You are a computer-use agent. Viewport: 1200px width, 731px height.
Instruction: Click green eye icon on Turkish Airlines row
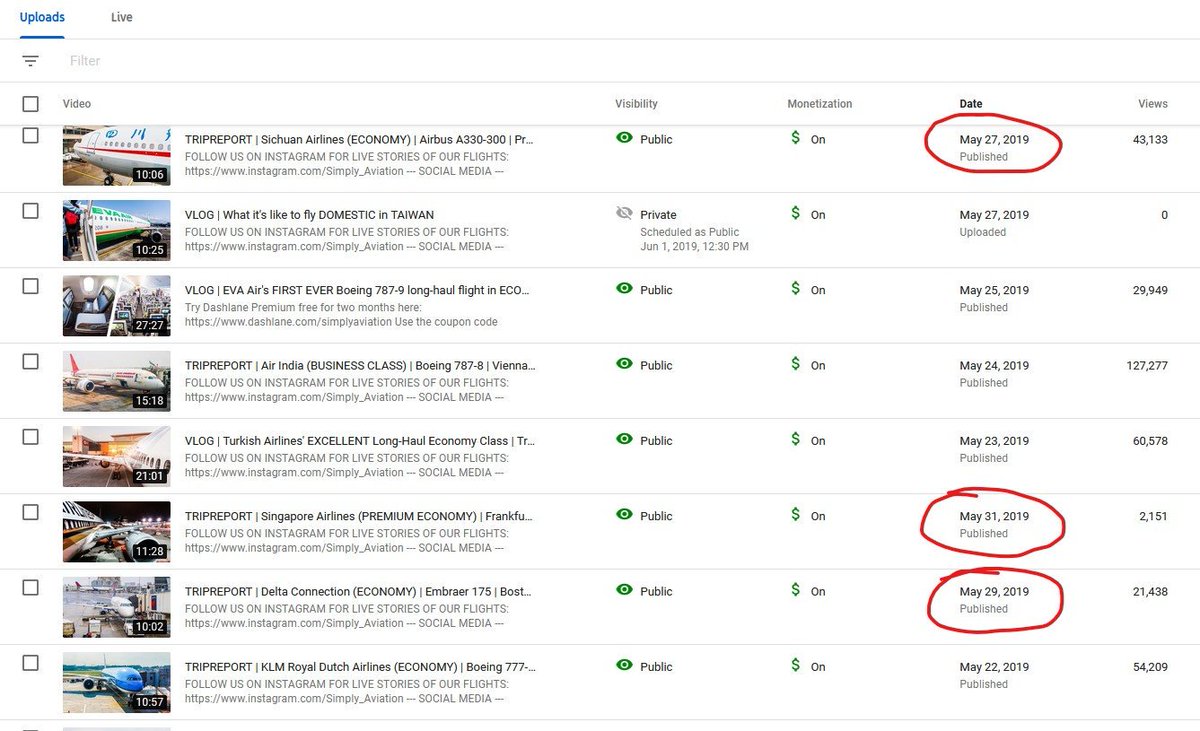click(625, 439)
